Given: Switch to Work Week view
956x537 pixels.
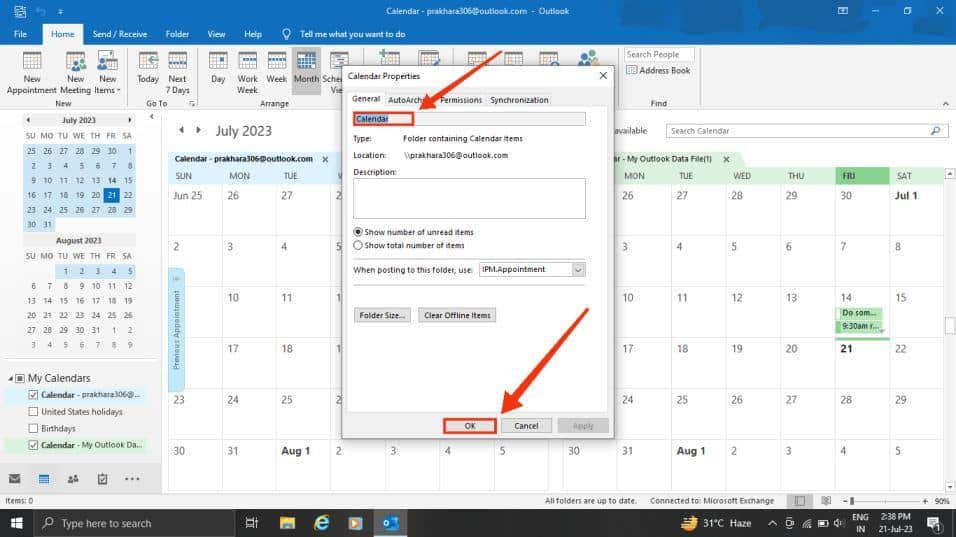Looking at the screenshot, I should click(x=247, y=73).
